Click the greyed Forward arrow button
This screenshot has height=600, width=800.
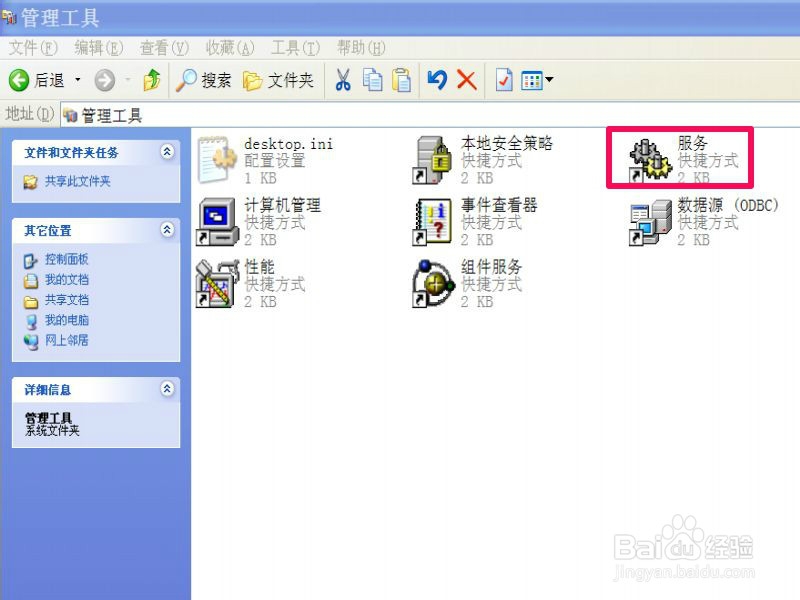105,80
